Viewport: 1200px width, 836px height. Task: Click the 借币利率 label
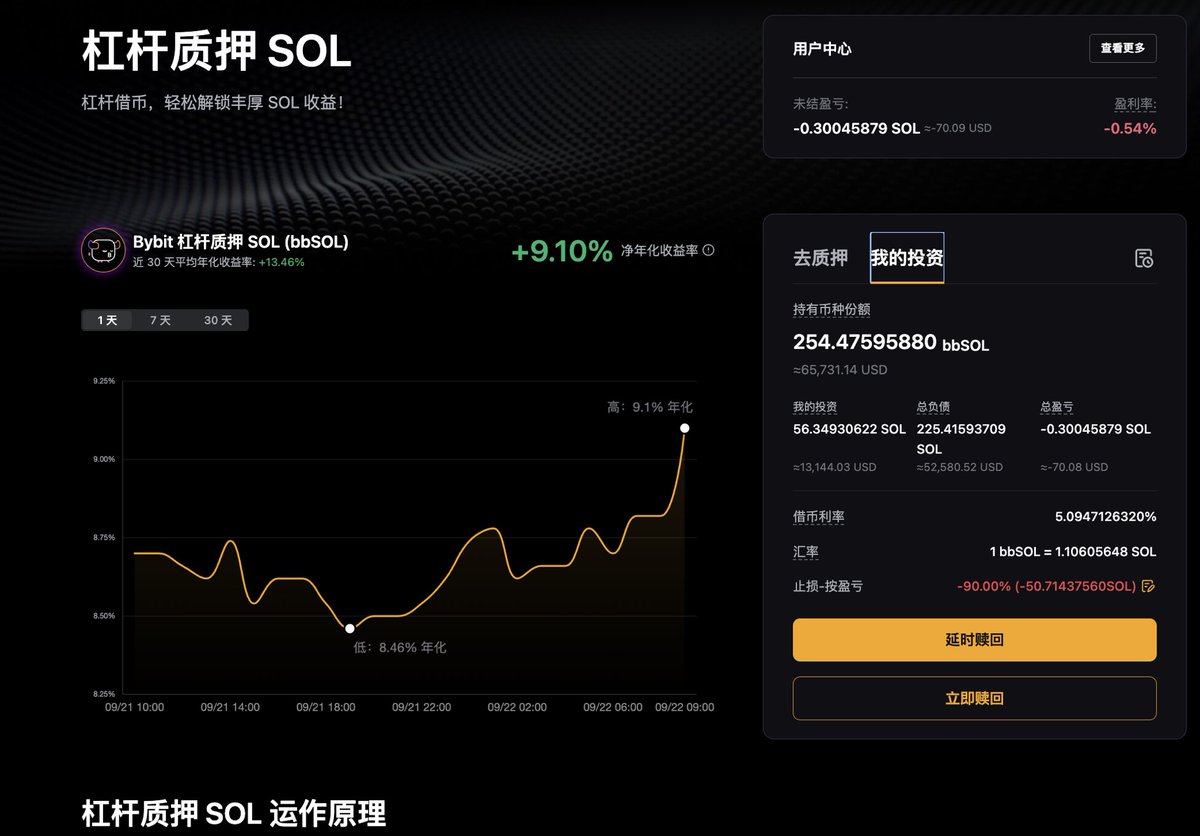(819, 517)
